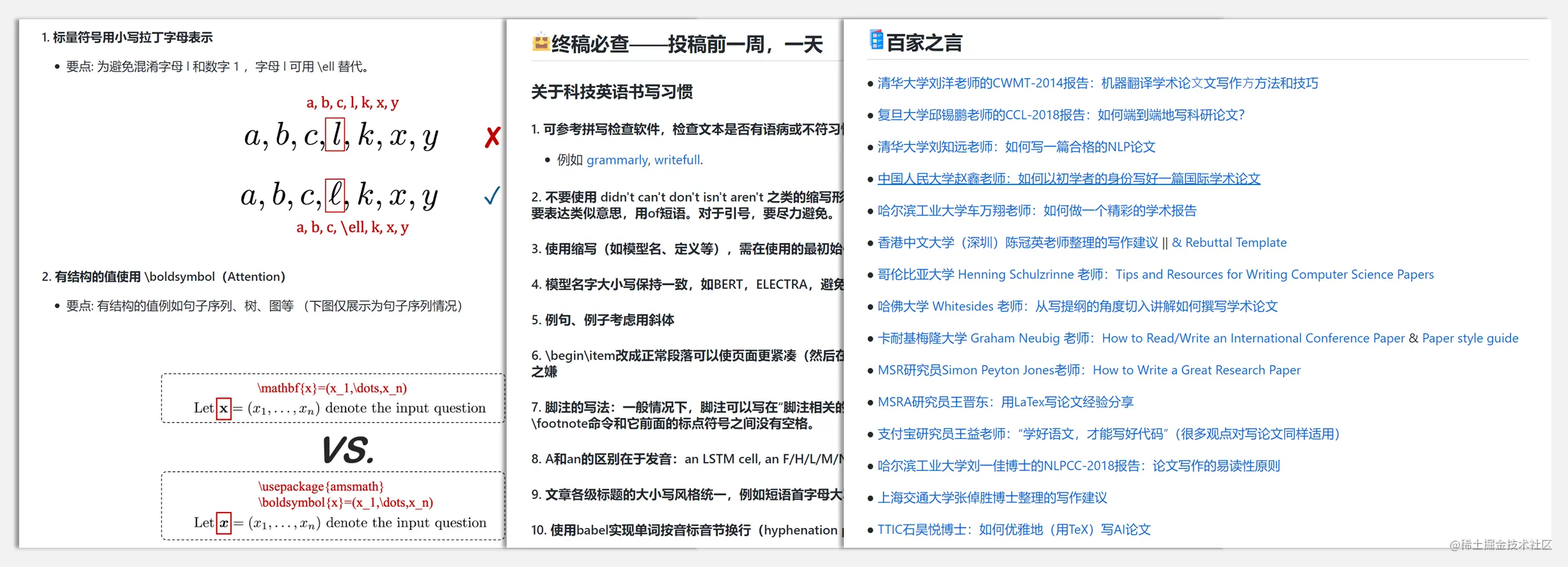Open 复旦大学邱锡鹏老师 CCL-2018 报告 link
The height and width of the screenshot is (567, 1568).
point(1061,115)
